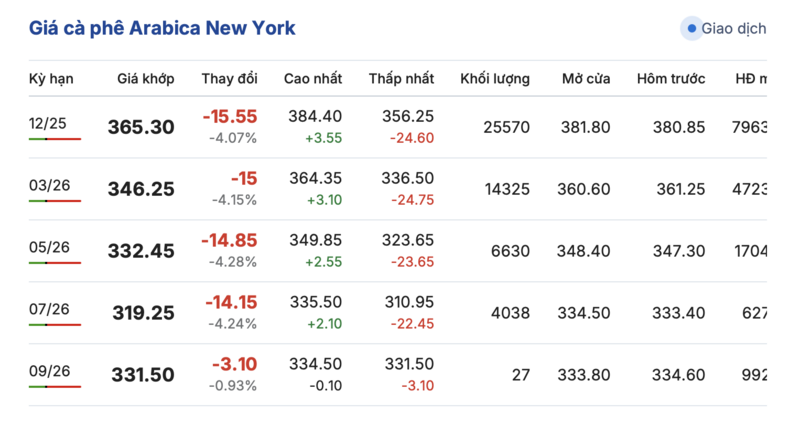800x423 pixels.
Task: Click the Mở cửa column header
Action: click(586, 79)
